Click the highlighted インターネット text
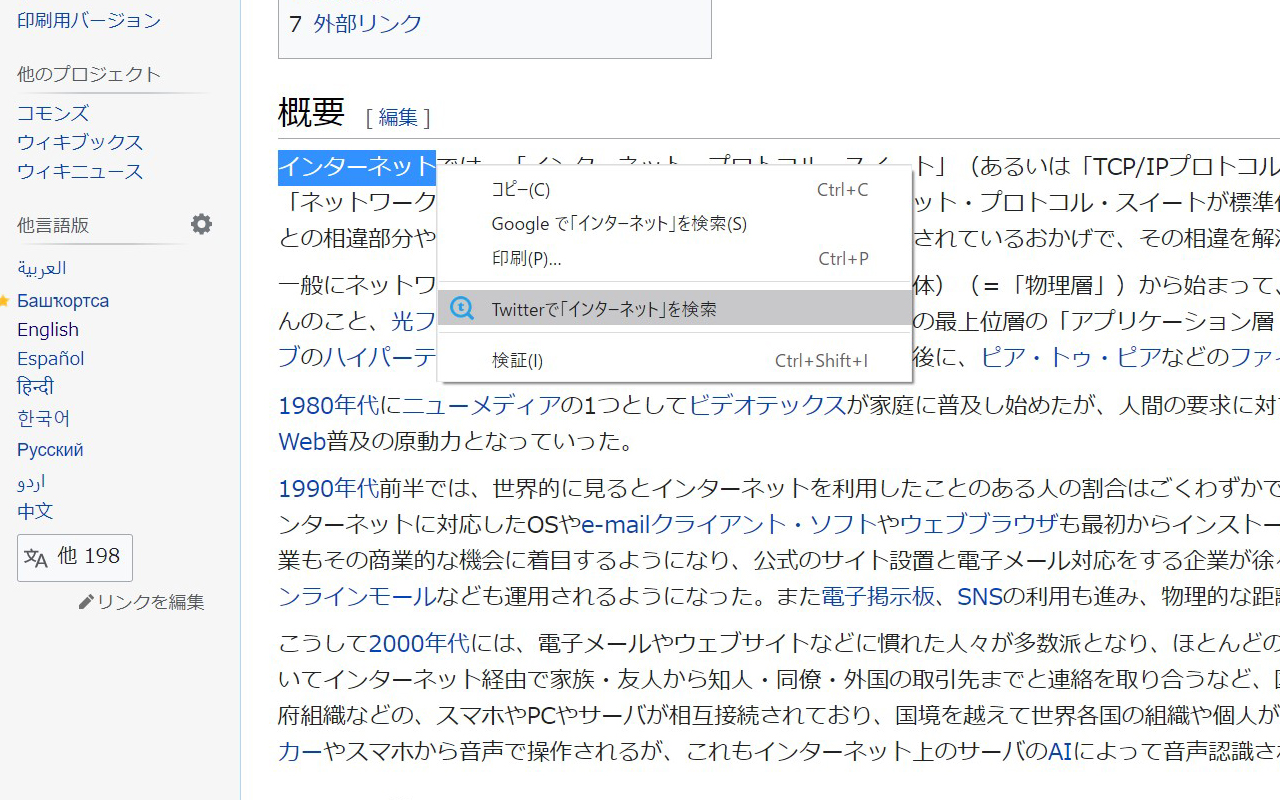The height and width of the screenshot is (800, 1280). 357,166
